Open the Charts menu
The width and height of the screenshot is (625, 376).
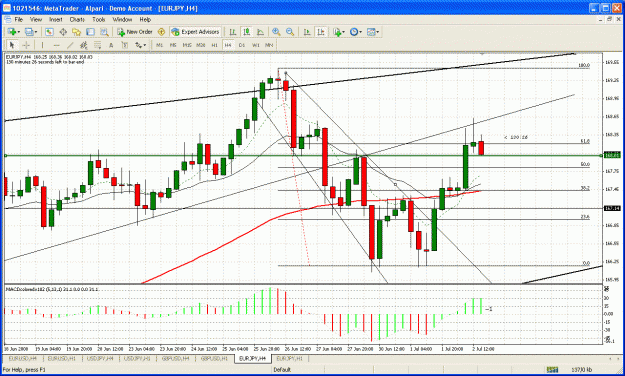(x=77, y=20)
